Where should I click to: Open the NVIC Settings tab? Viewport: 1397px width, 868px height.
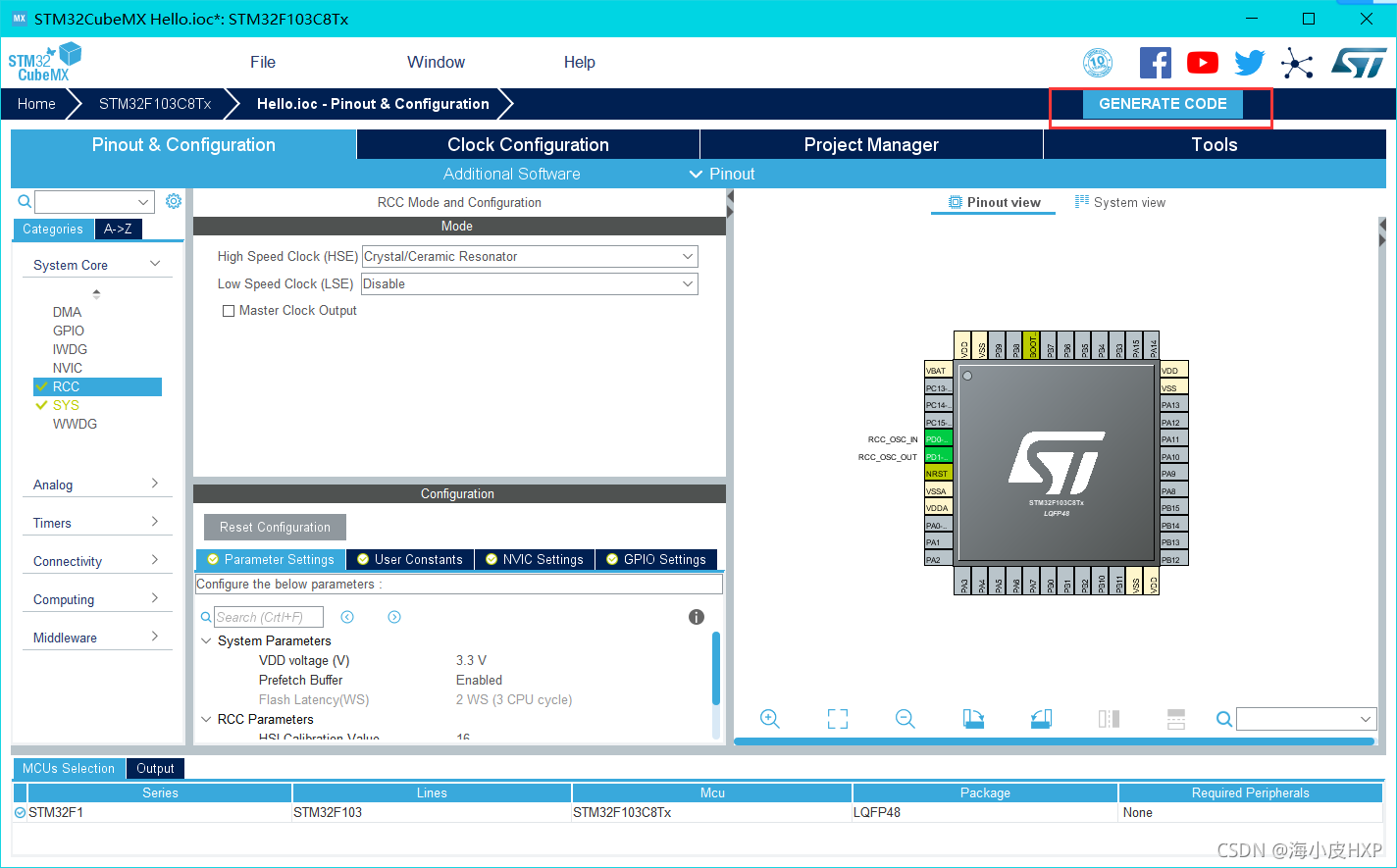click(535, 559)
